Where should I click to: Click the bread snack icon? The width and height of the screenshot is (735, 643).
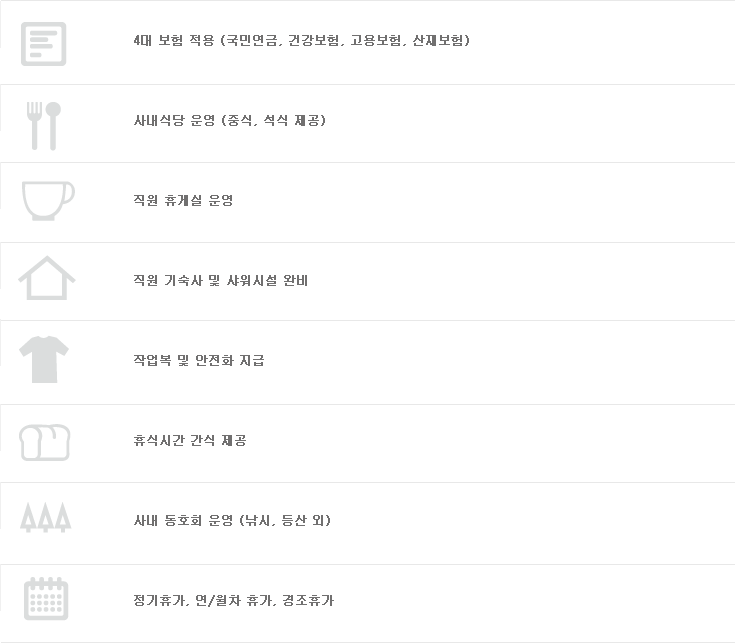click(45, 442)
